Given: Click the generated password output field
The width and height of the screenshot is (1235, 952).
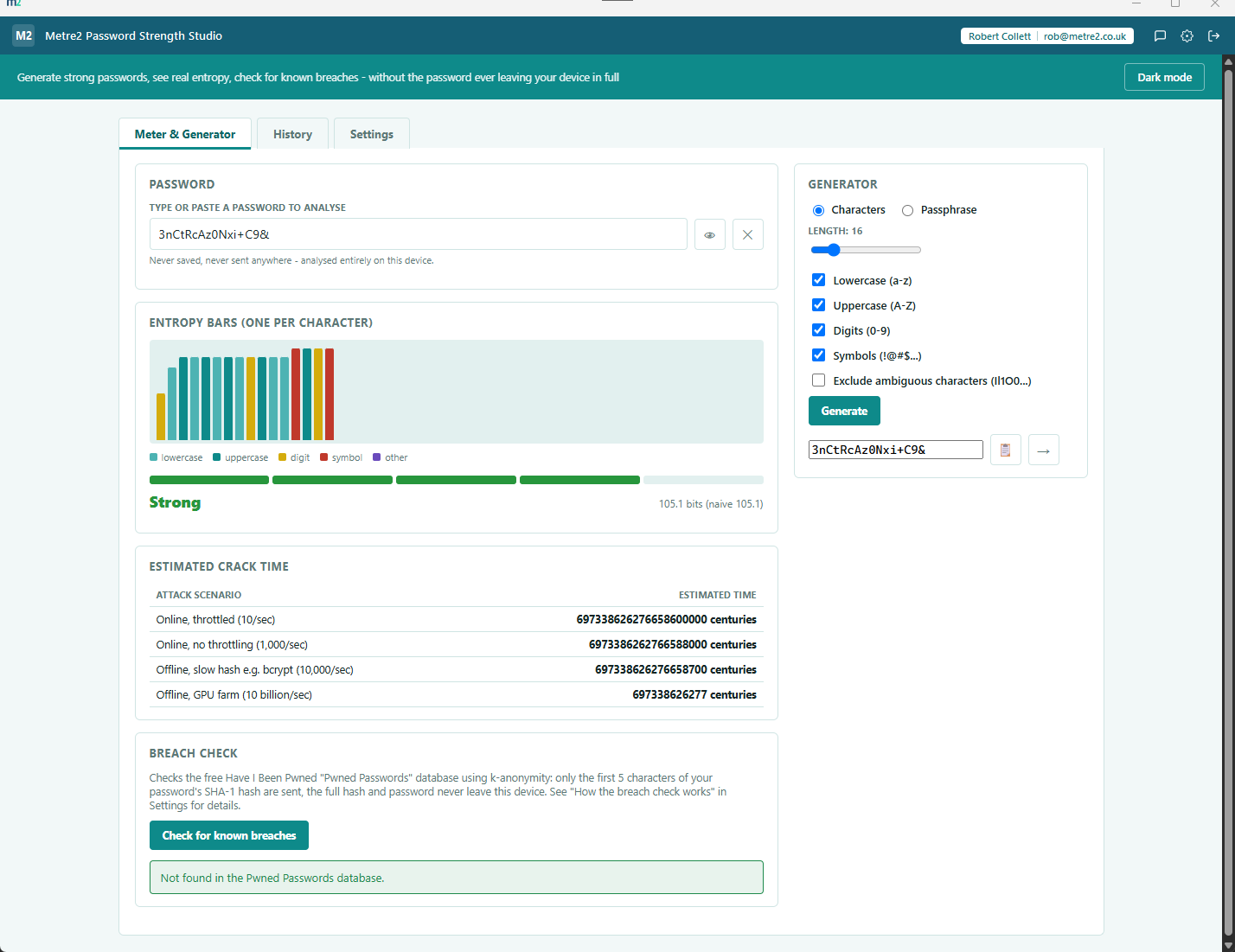Looking at the screenshot, I should tap(896, 450).
